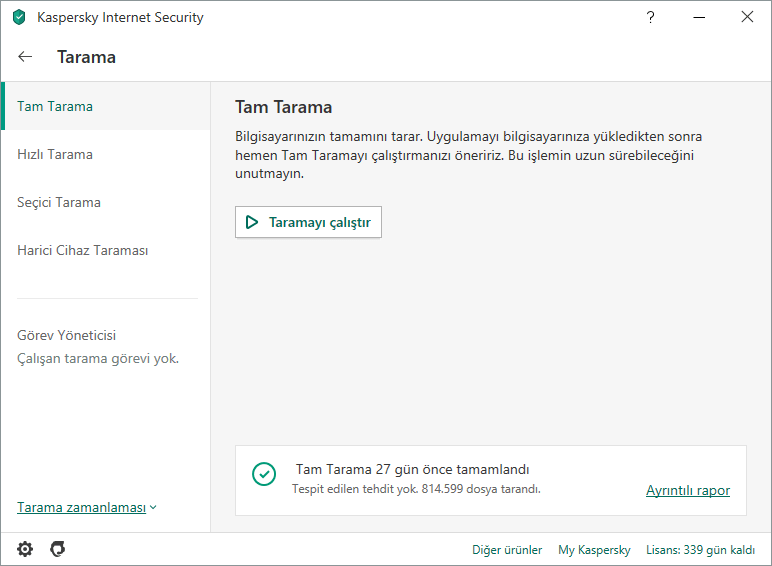772x566 pixels.
Task: Open the Seçici Tarama section
Action: pyautogui.click(x=59, y=202)
